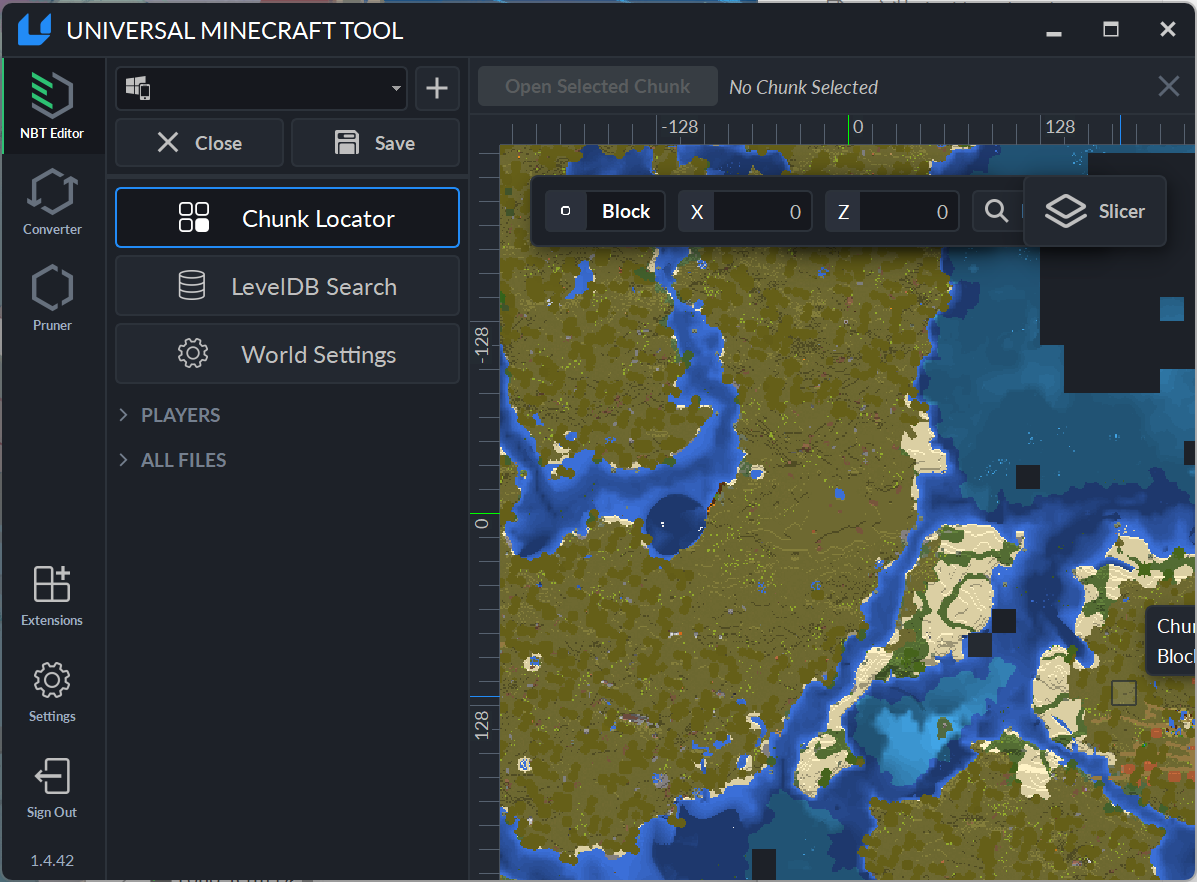Expand the PLAYERS tree section
The image size is (1197, 882).
[x=171, y=415]
